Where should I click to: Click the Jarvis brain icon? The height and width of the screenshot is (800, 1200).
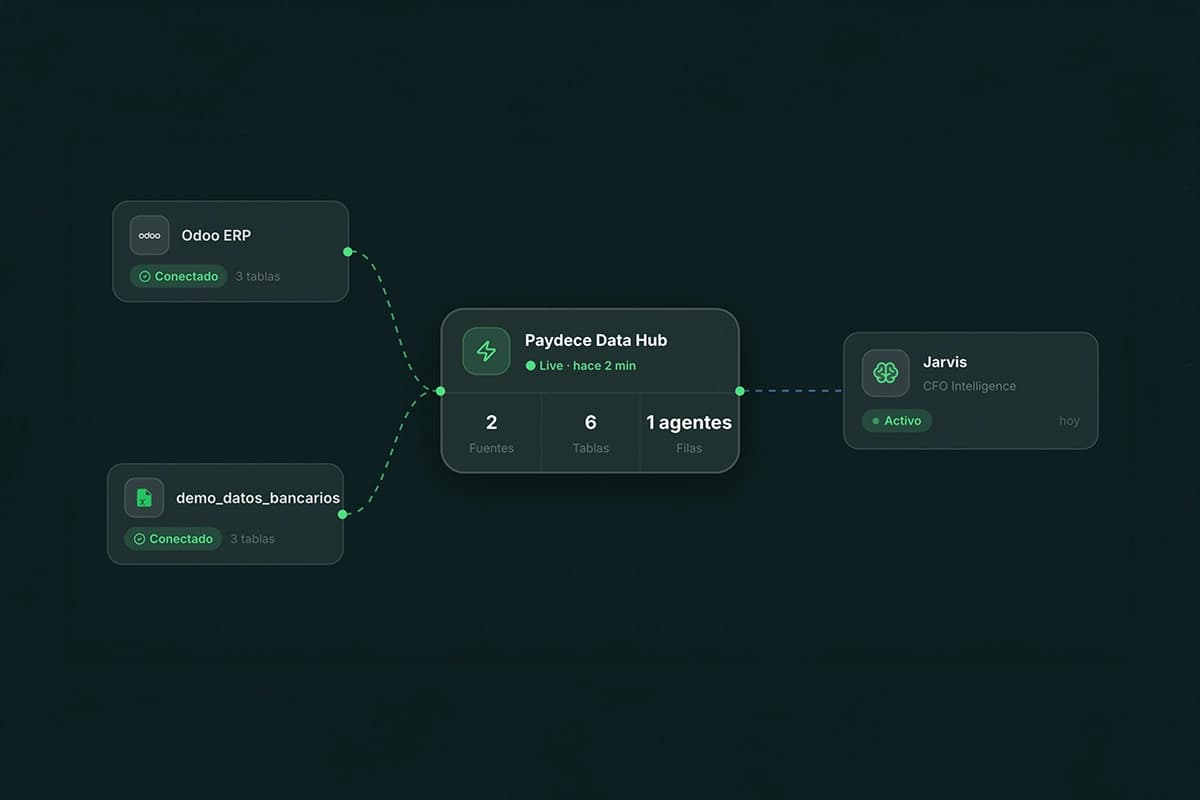click(885, 372)
